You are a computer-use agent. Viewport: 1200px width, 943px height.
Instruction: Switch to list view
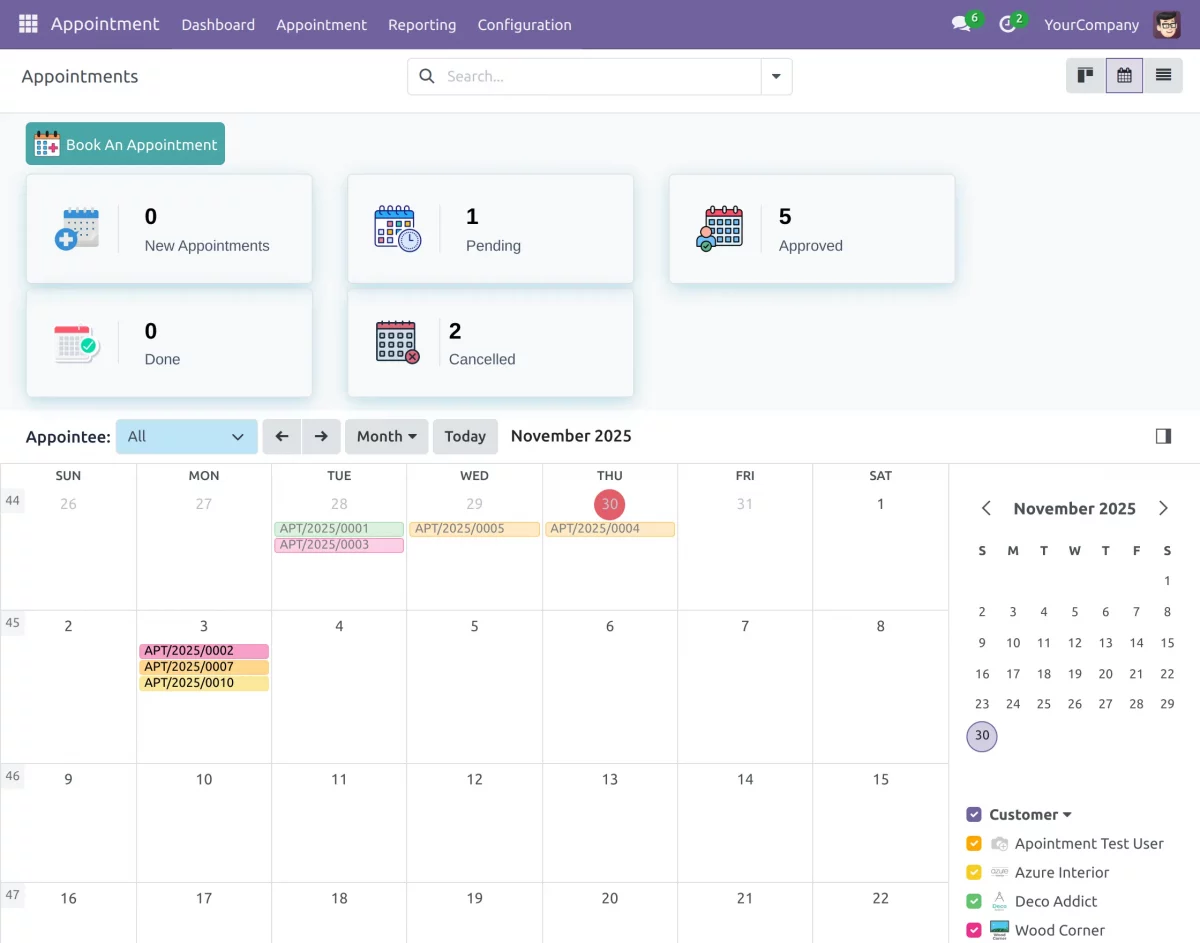click(1161, 75)
